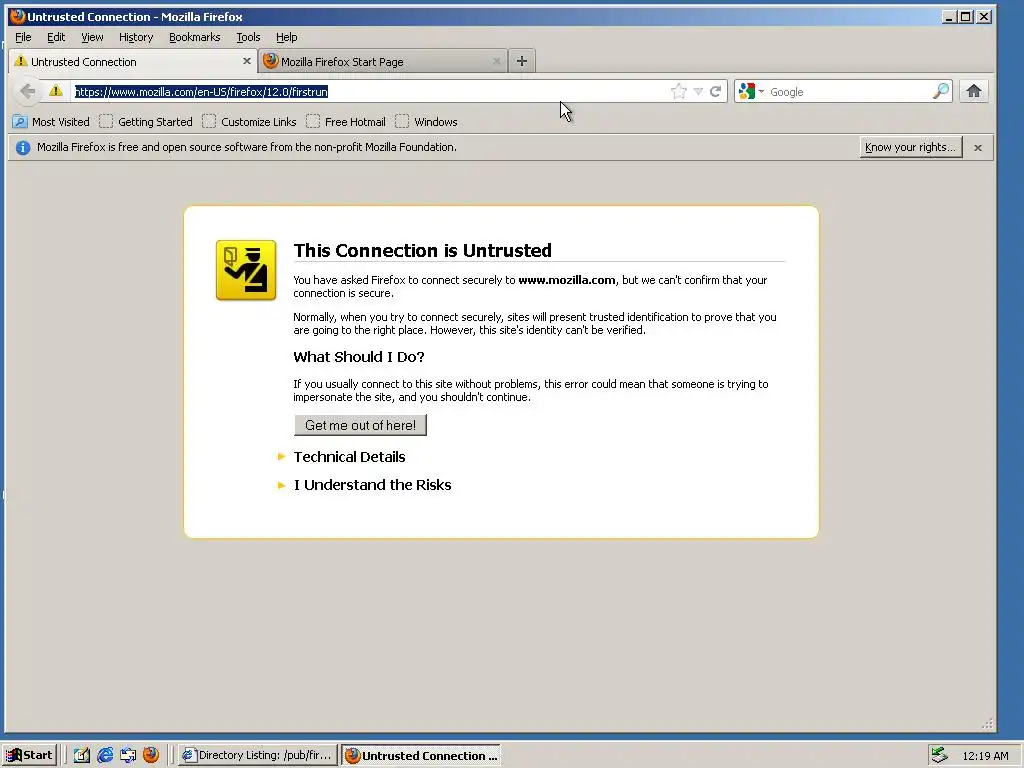Open the File menu
The height and width of the screenshot is (768, 1024).
pos(23,37)
